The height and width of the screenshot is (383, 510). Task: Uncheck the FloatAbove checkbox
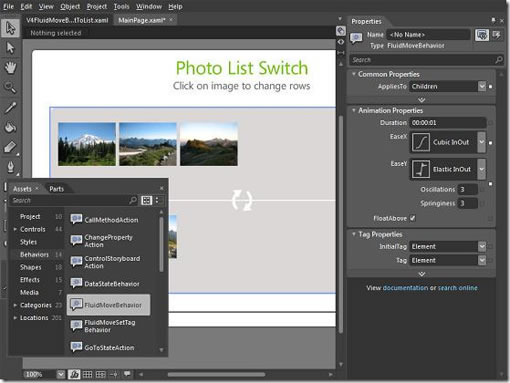point(413,218)
